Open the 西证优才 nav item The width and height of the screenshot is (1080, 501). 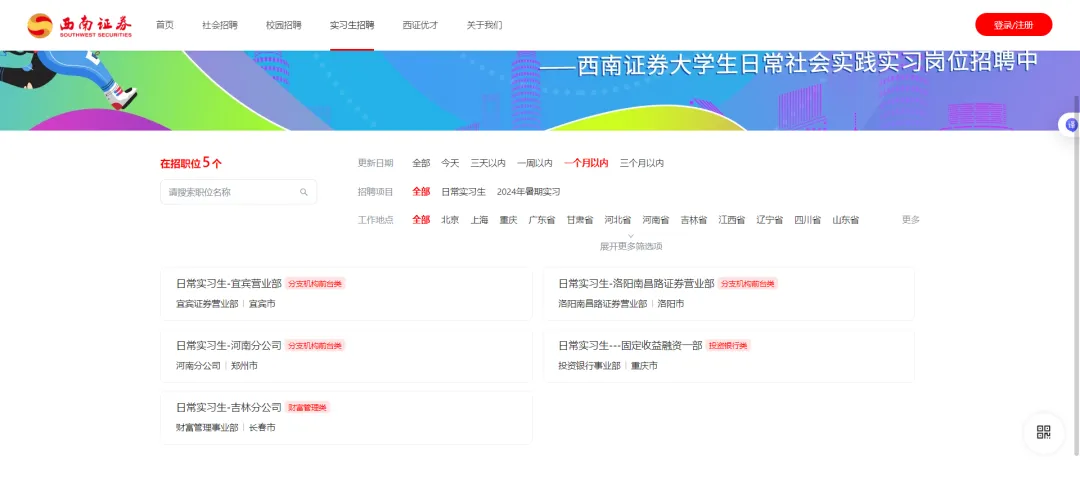[420, 25]
